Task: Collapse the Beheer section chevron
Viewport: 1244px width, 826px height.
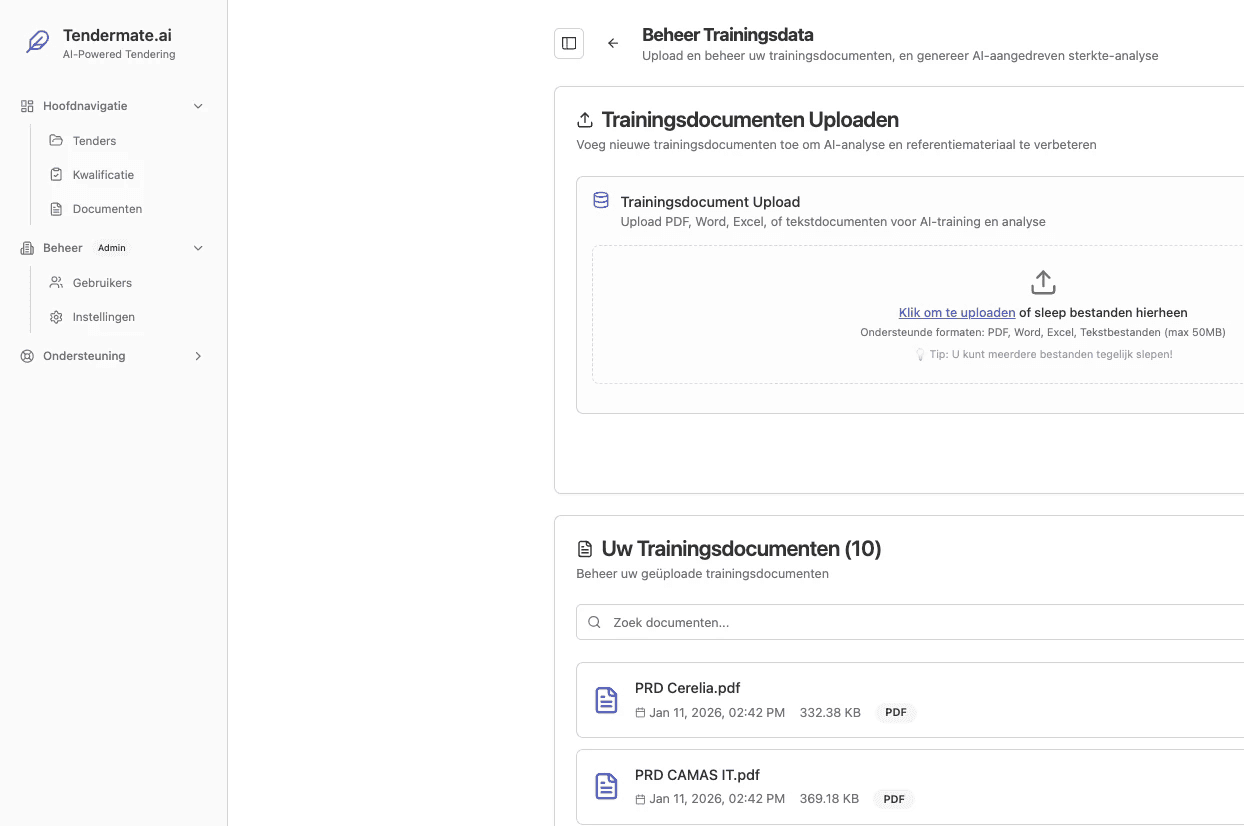Action: click(198, 248)
